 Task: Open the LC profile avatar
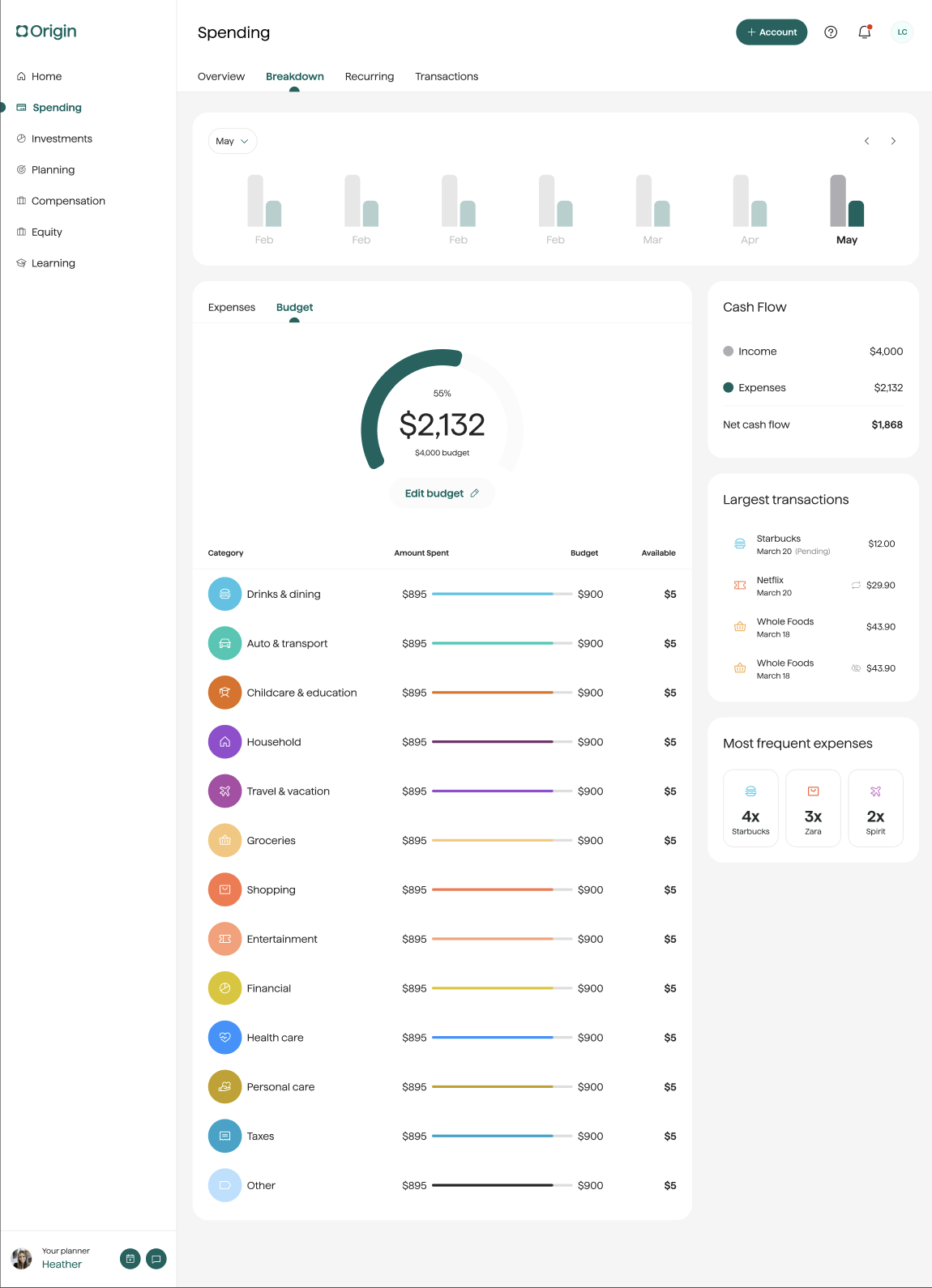click(x=902, y=32)
